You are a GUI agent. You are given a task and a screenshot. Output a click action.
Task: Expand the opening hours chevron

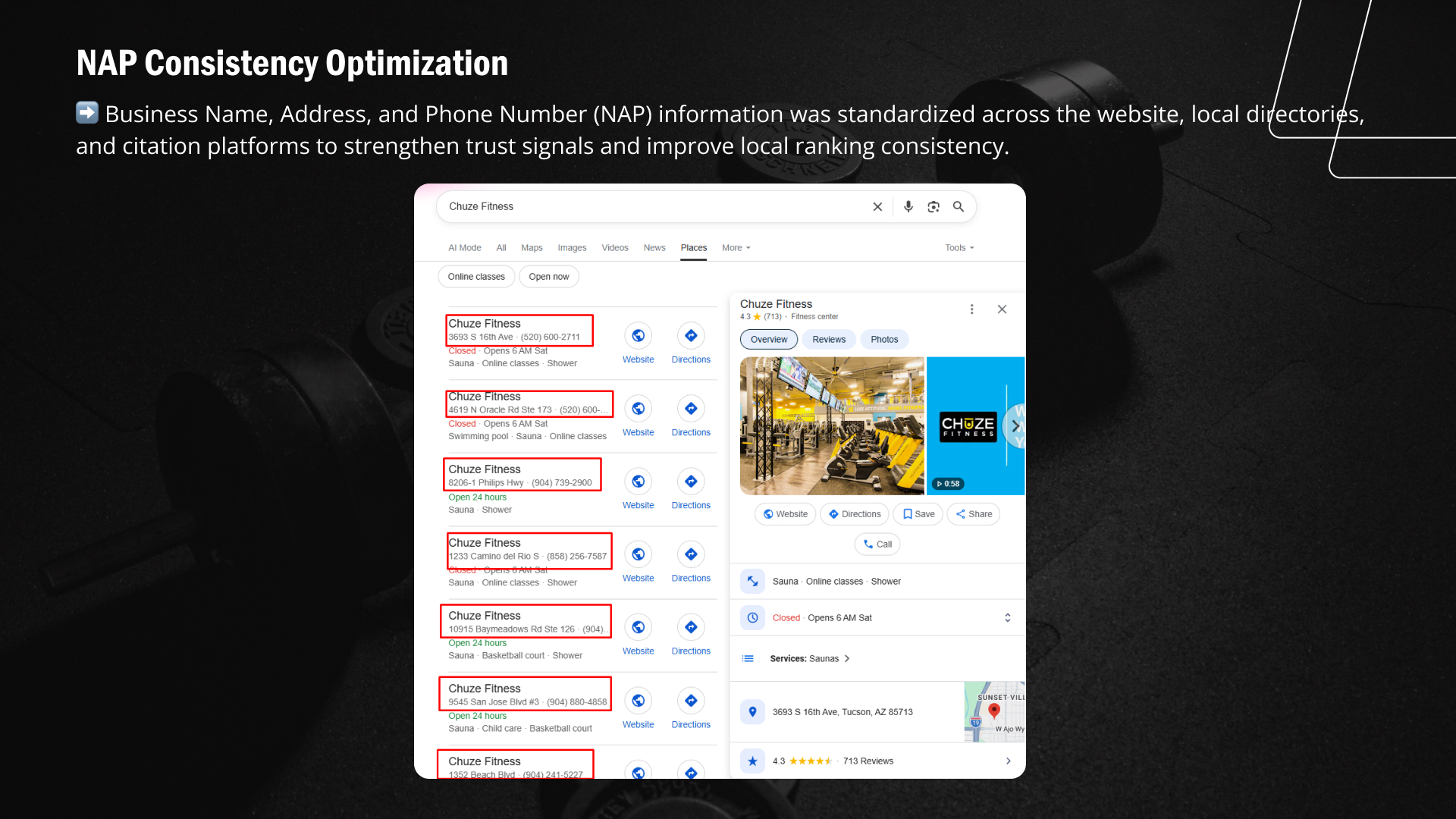1007,617
